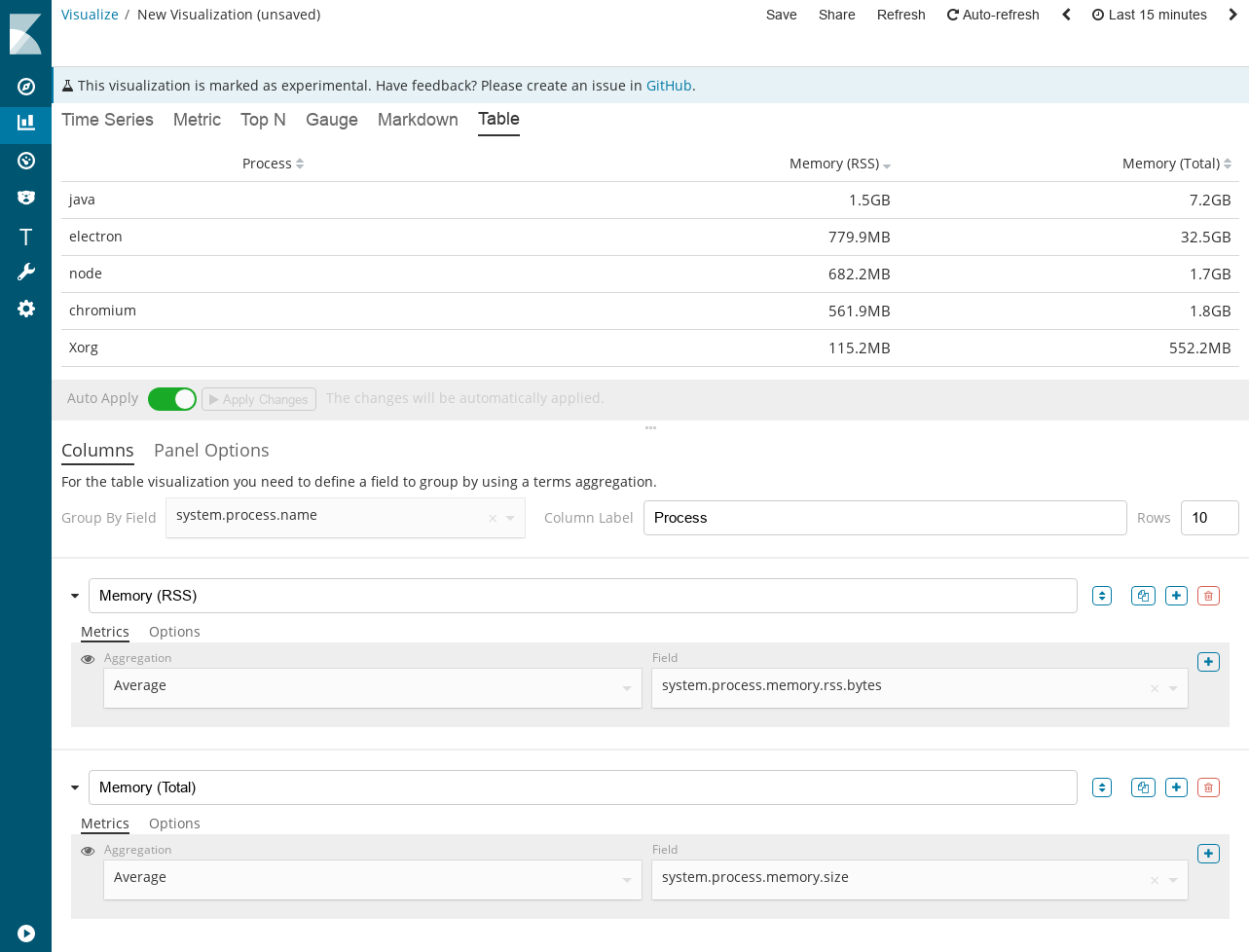The height and width of the screenshot is (952, 1249).
Task: Open the Group By Field dropdown
Action: point(345,517)
